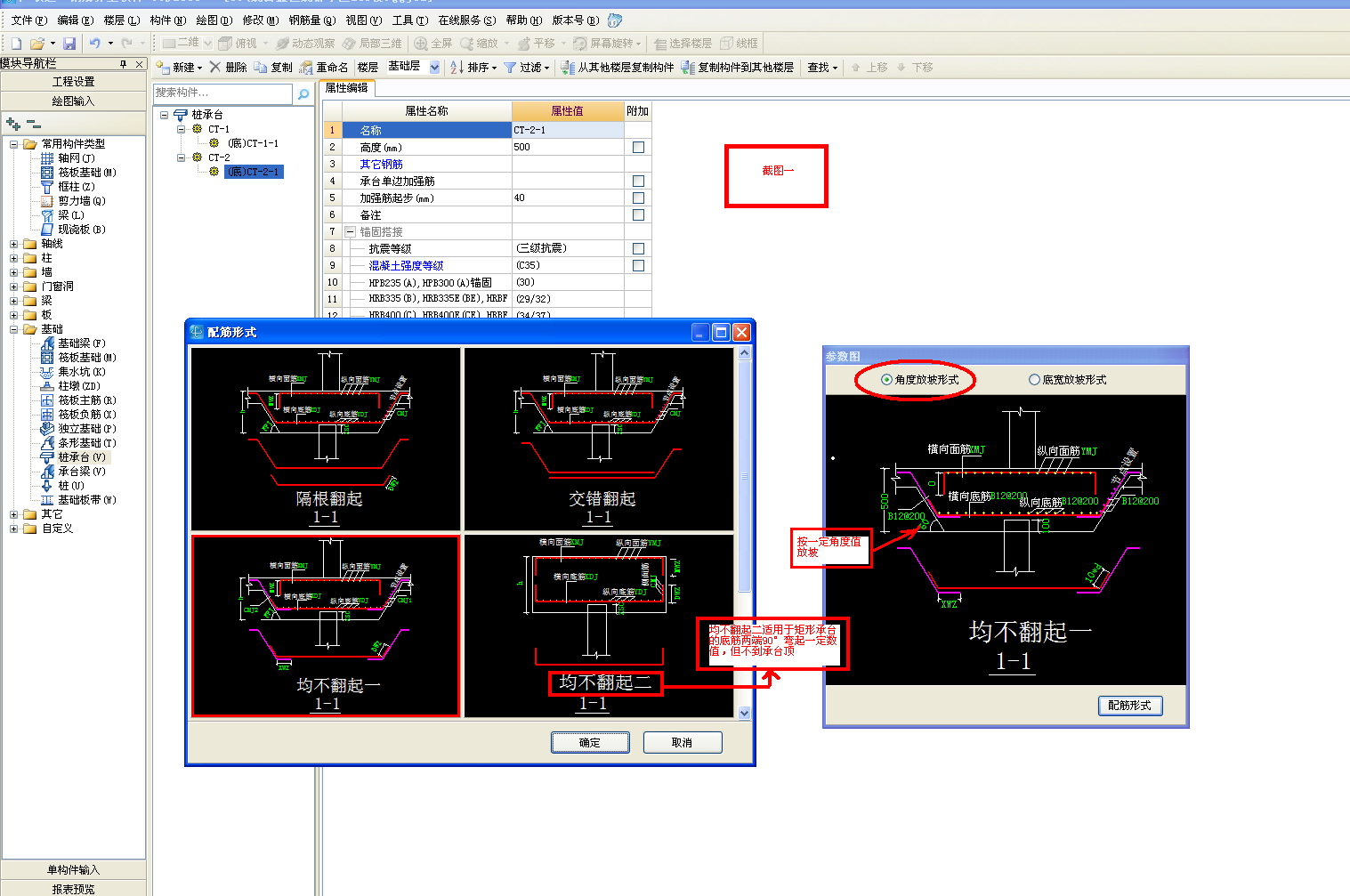1350x896 pixels.
Task: Click the New file icon in toolbar
Action: [16, 43]
